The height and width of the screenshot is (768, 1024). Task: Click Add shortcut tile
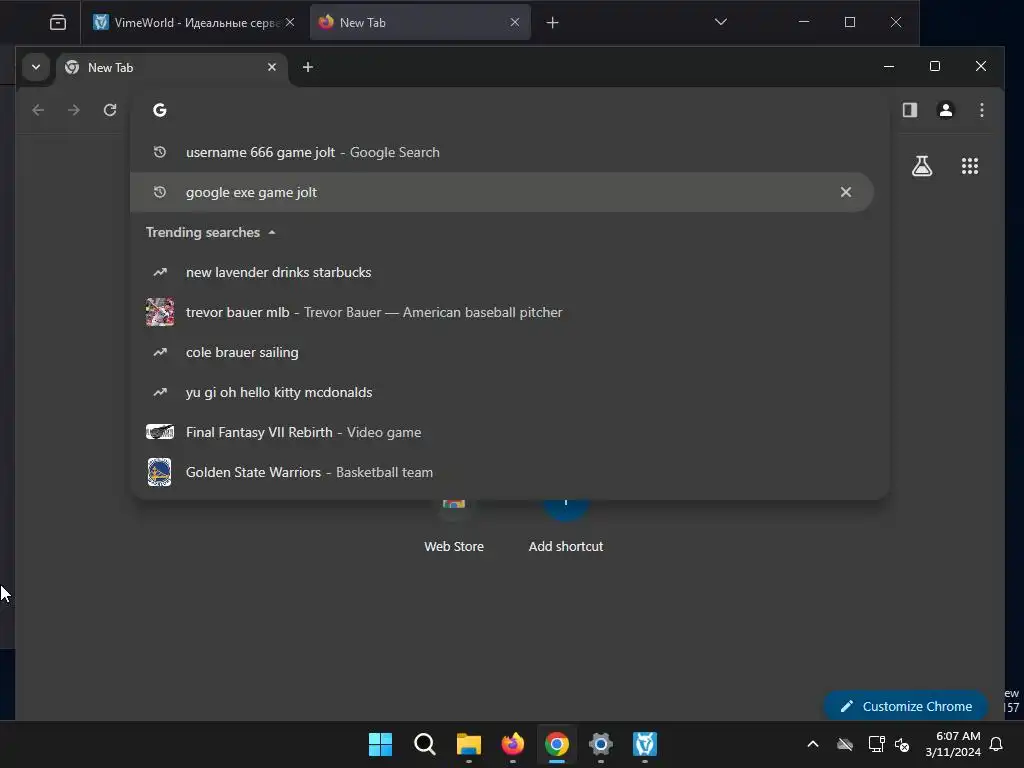[x=566, y=526]
